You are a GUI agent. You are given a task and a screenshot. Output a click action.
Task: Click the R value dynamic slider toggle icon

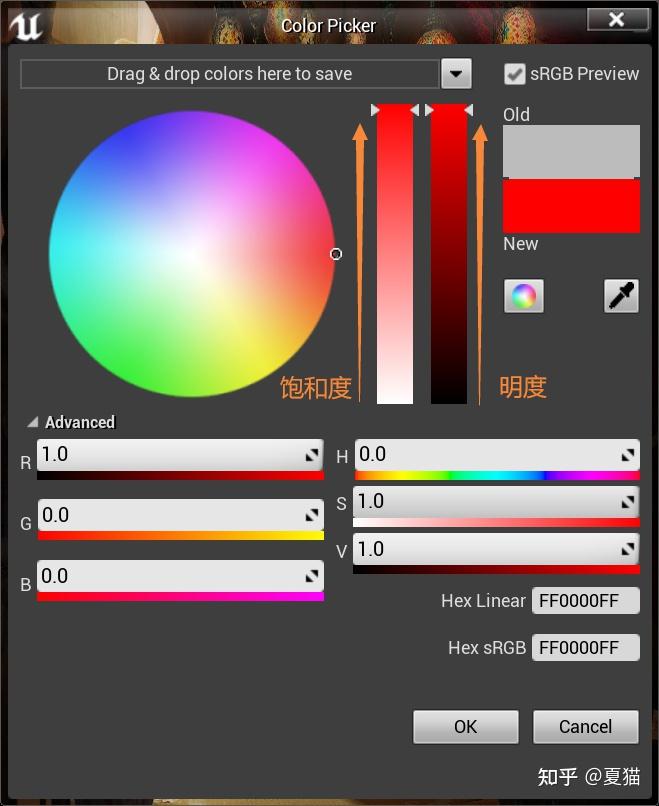click(x=313, y=455)
